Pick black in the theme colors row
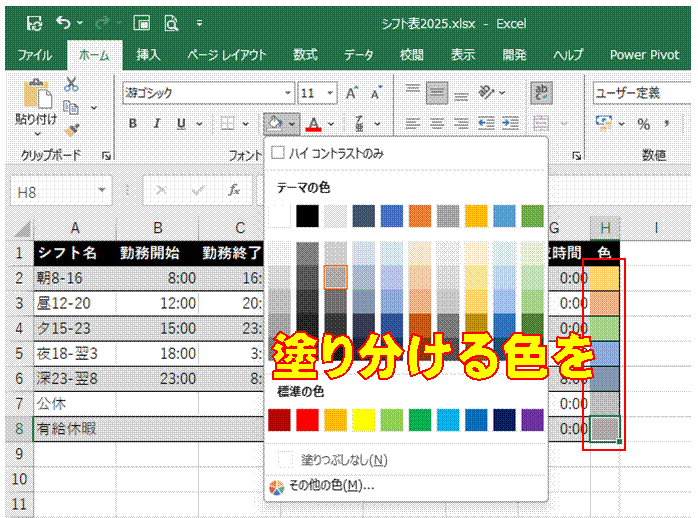Image resolution: width=698 pixels, height=518 pixels. pyautogui.click(x=307, y=216)
